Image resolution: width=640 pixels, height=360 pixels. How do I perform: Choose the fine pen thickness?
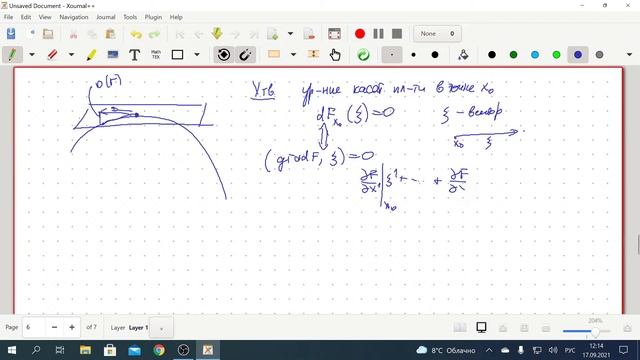coord(392,55)
